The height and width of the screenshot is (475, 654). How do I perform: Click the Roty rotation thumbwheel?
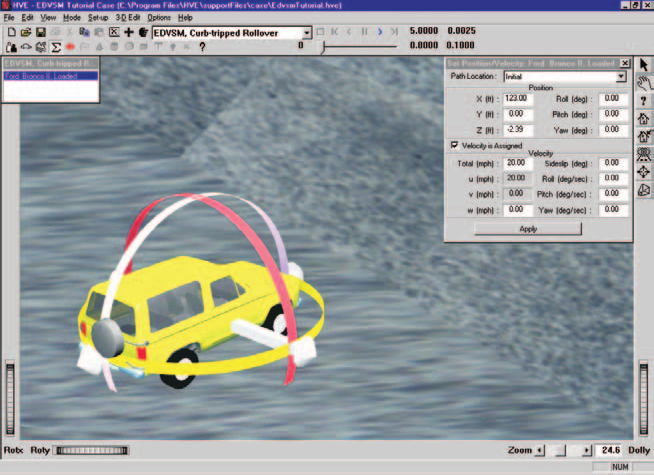point(92,450)
